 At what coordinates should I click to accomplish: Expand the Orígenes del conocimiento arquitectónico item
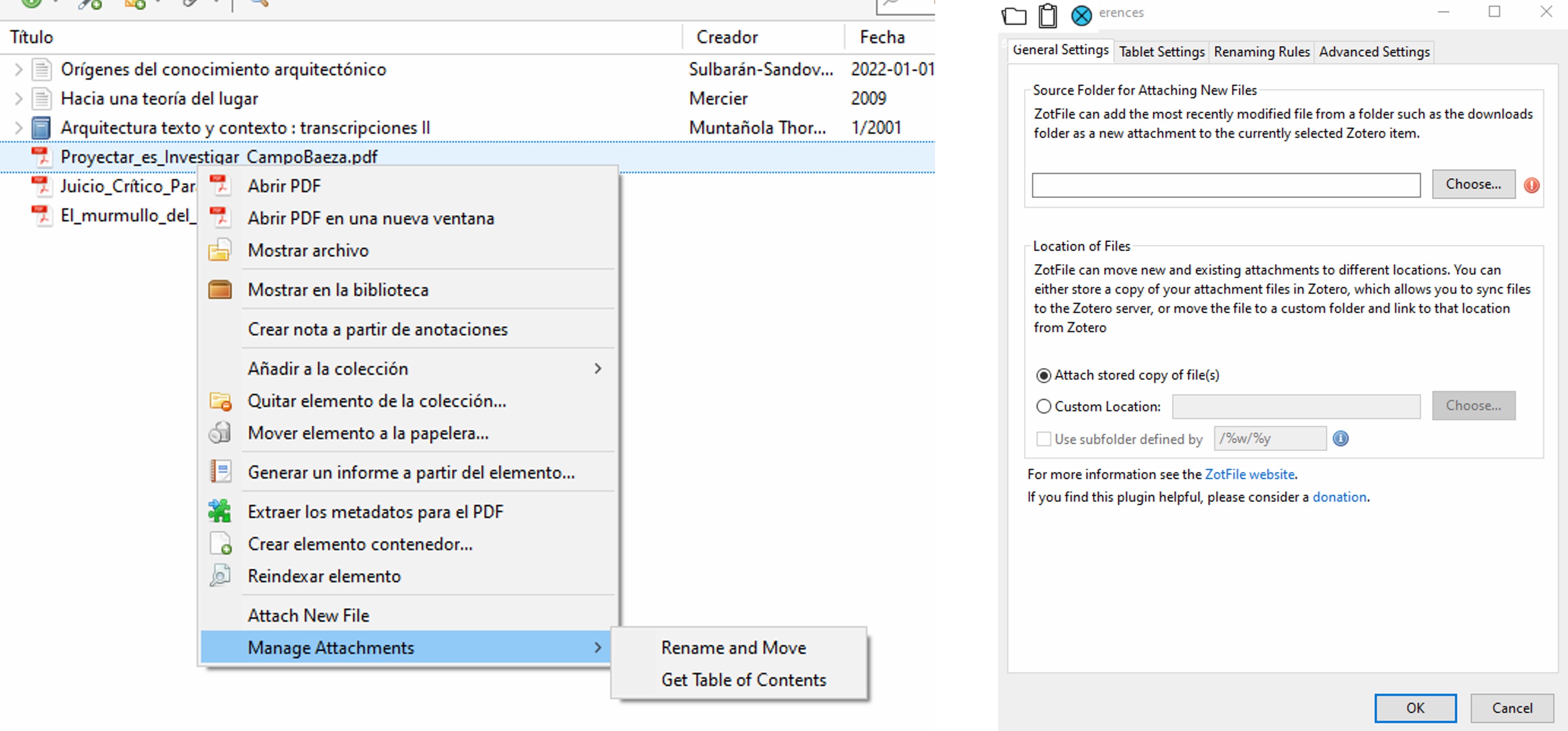click(18, 69)
